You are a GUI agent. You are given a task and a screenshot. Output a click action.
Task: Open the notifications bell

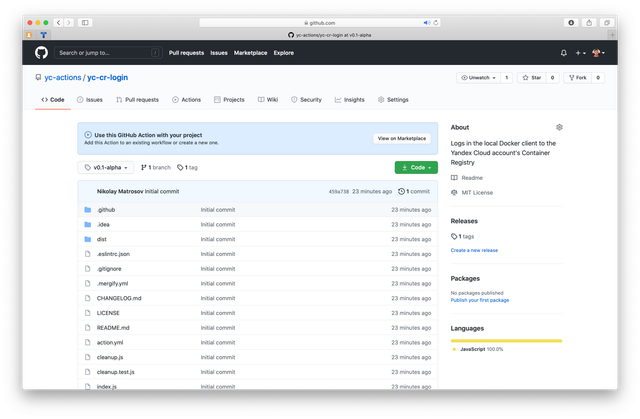pyautogui.click(x=564, y=52)
